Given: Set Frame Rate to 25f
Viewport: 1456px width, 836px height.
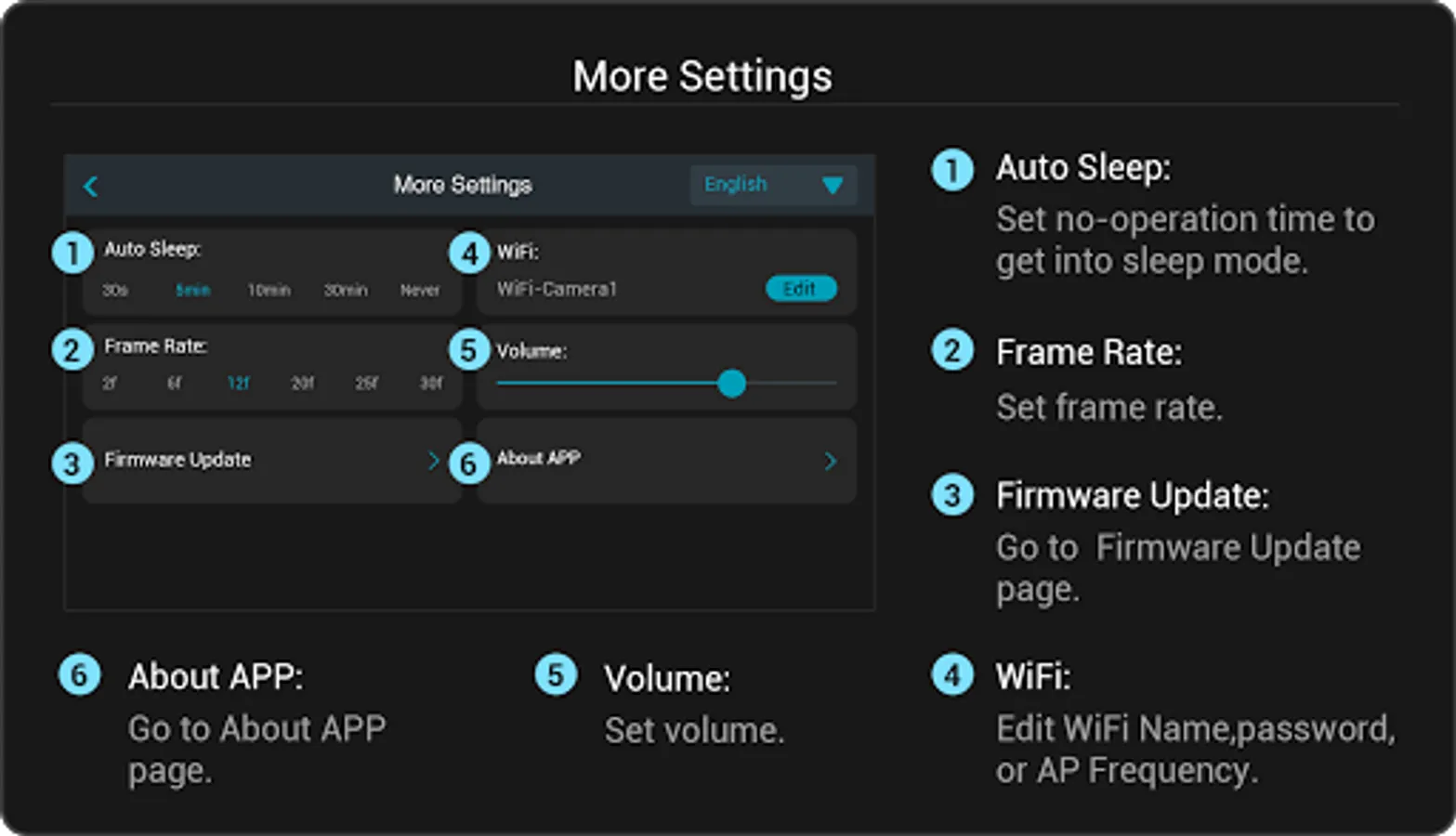Looking at the screenshot, I should (x=367, y=383).
